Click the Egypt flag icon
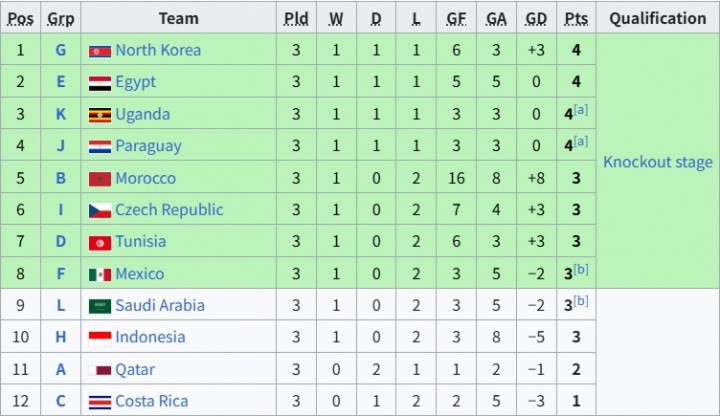The image size is (720, 416). coord(99,82)
